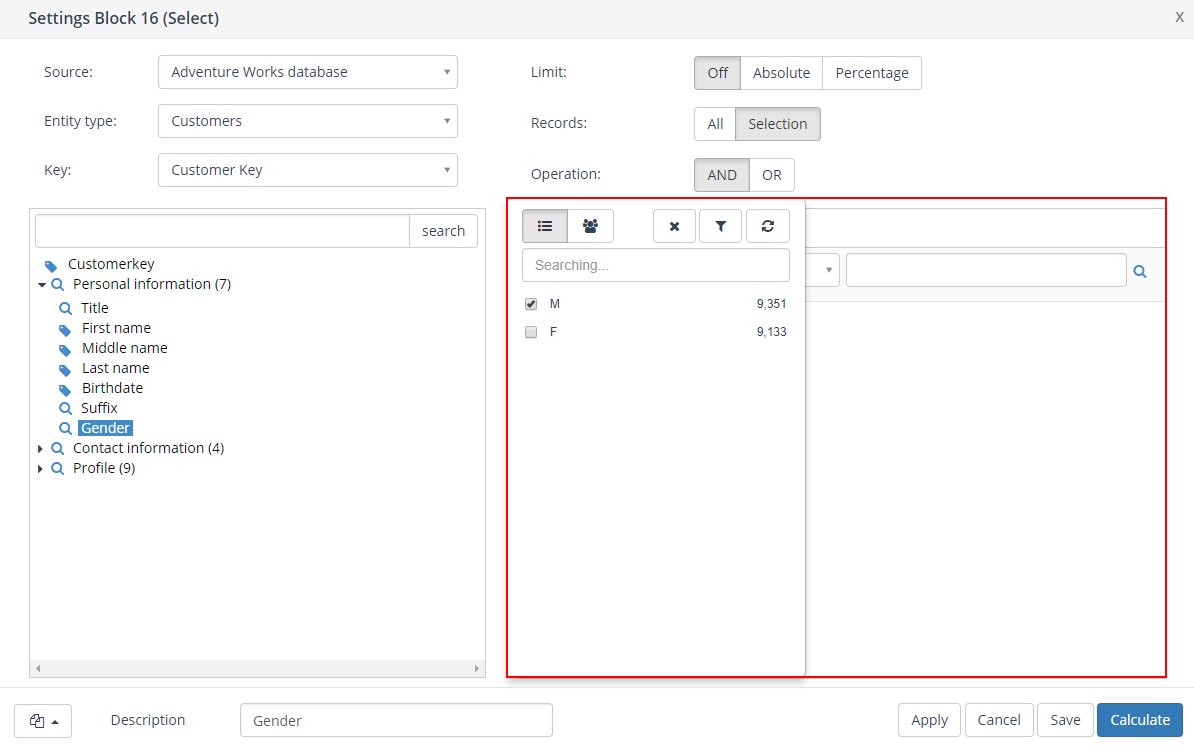
Task: Click the filter funnel icon
Action: 720,226
